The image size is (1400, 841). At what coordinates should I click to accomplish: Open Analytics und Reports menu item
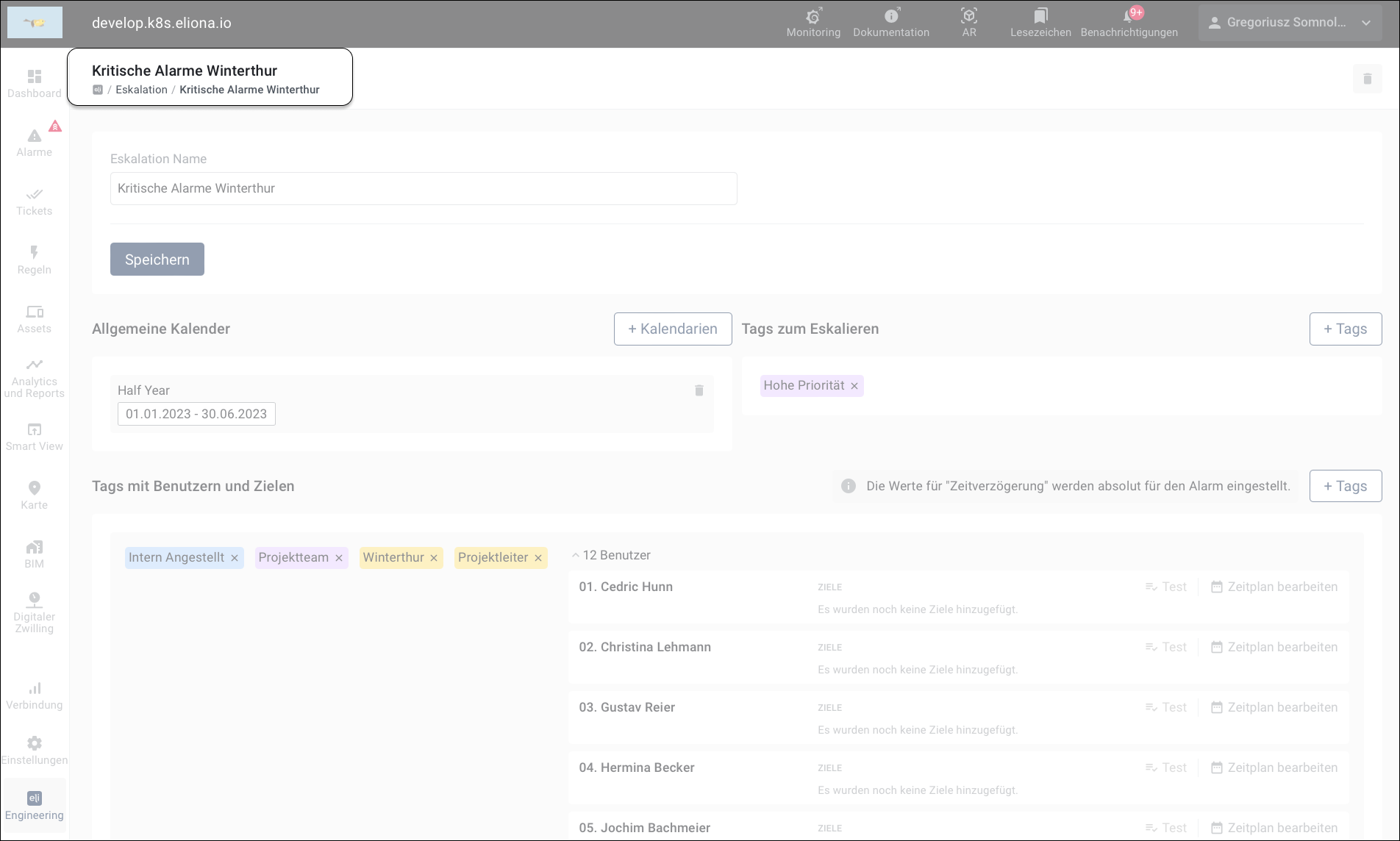coord(35,378)
